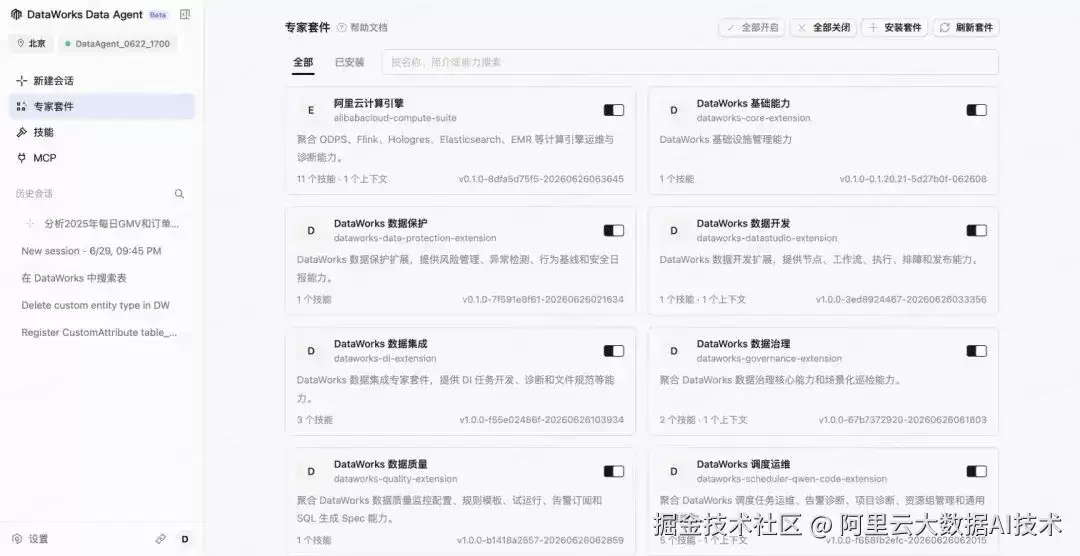This screenshot has width=1080, height=556.
Task: Click the help question mark icon
Action: coord(342,28)
